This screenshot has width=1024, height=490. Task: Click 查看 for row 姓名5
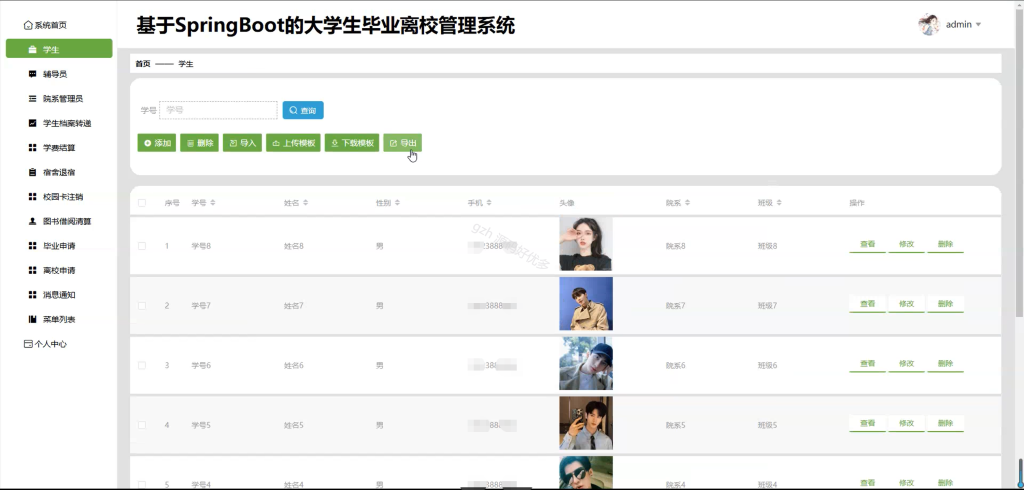(x=867, y=423)
